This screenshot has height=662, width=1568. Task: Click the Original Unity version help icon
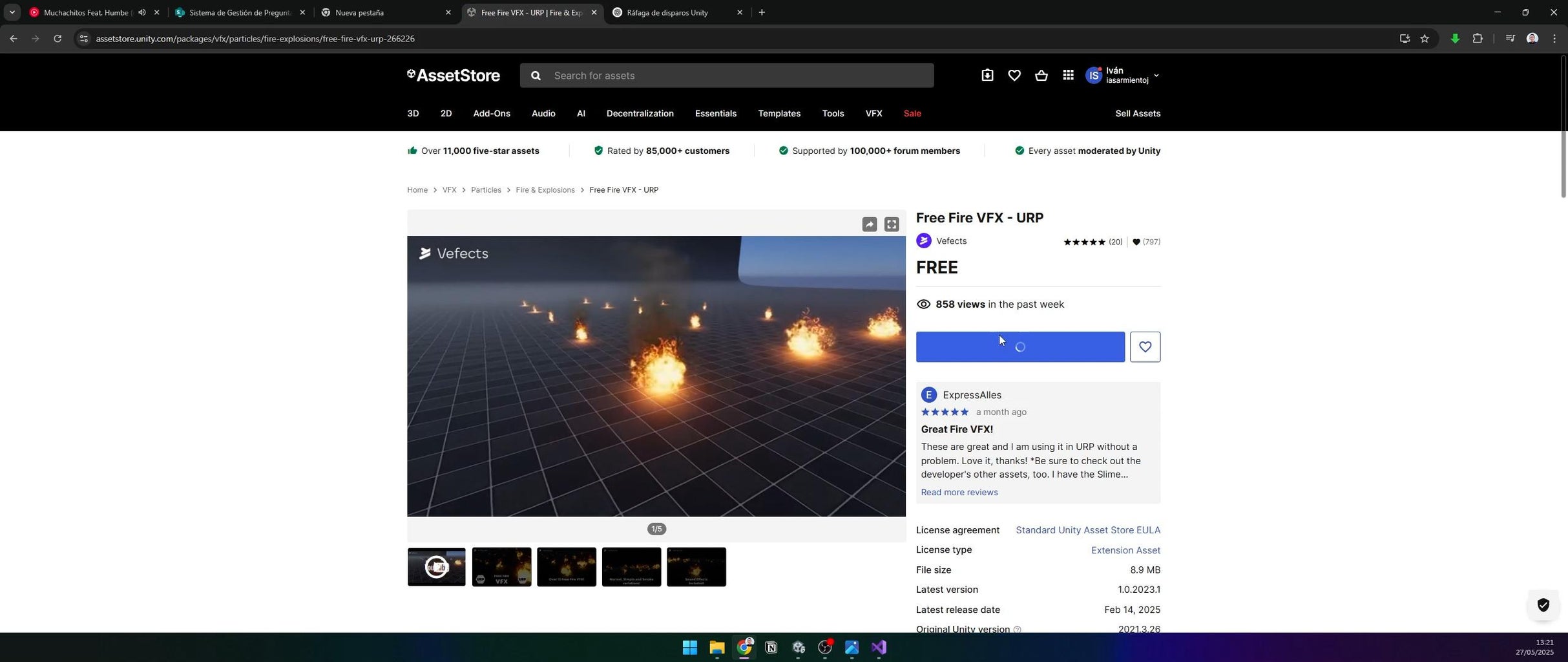click(x=1018, y=629)
